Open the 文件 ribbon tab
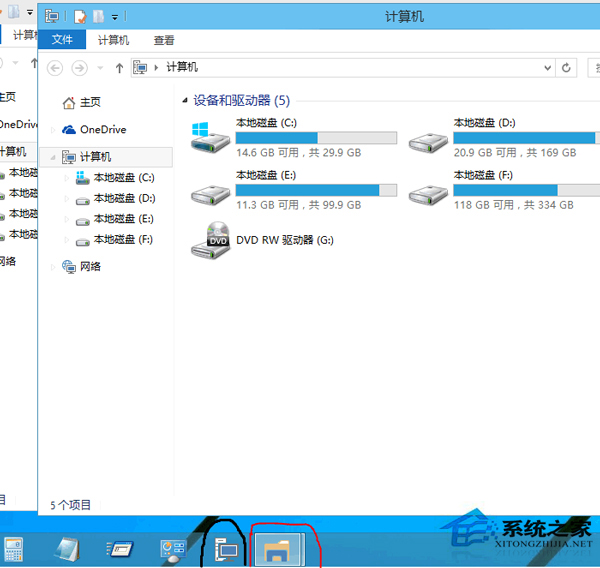This screenshot has height=568, width=600. (62, 39)
